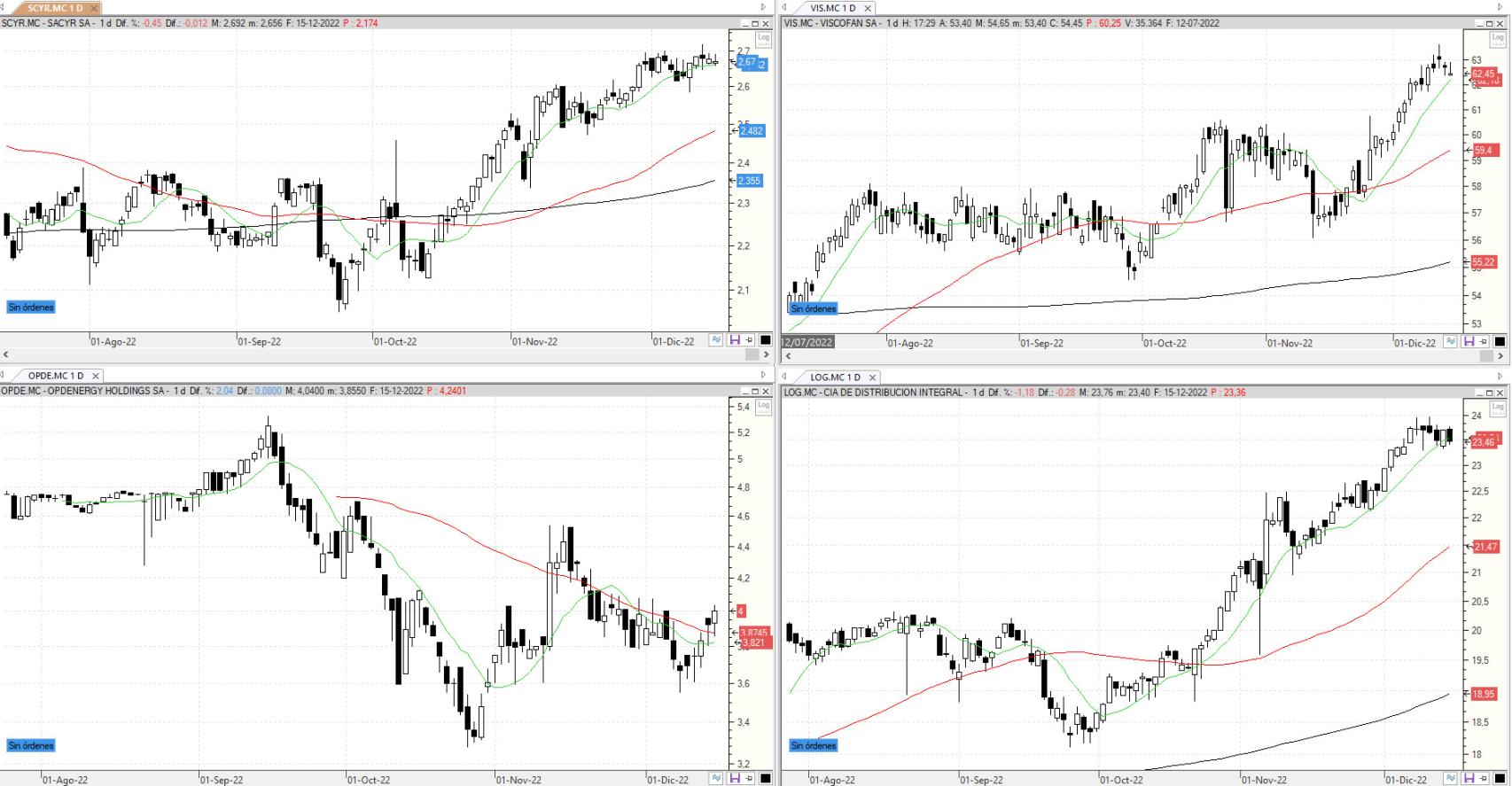The image size is (1512, 786).
Task: Click the 55,22 price label on VISCOFAN axis
Action: [1484, 263]
